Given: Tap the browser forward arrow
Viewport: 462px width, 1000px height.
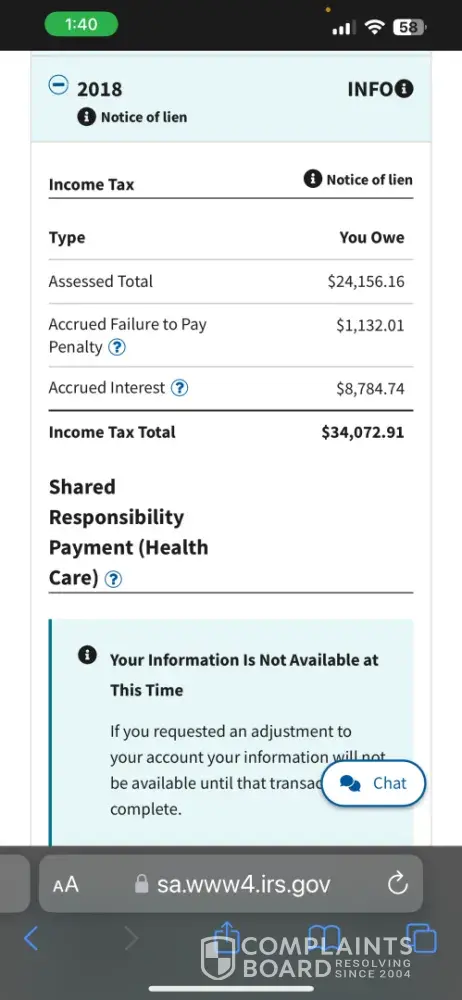Looking at the screenshot, I should click(131, 939).
